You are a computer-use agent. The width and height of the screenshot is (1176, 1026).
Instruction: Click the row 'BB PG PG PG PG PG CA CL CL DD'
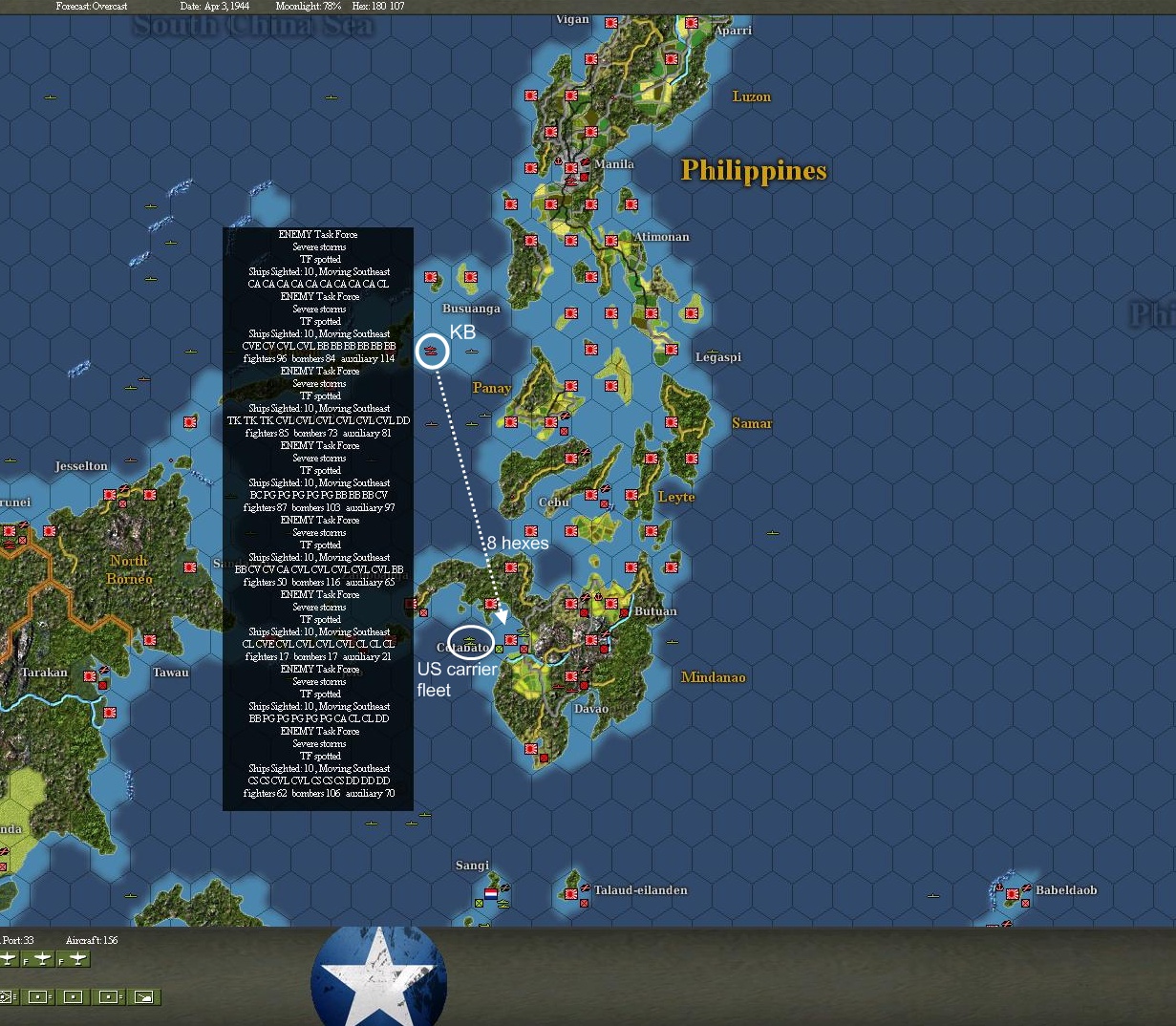(318, 718)
